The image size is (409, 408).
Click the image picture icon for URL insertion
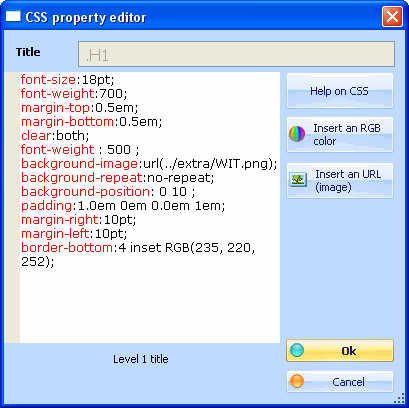coord(298,180)
